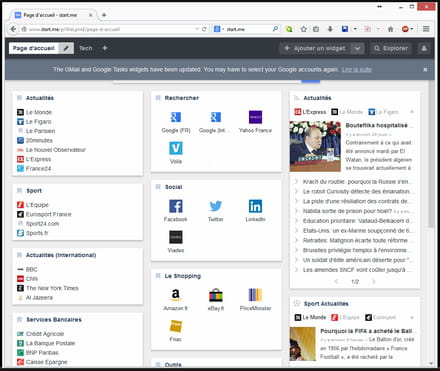
Task: Select the L'Equipe tab in Sport Actualités
Action: pyautogui.click(x=345, y=317)
